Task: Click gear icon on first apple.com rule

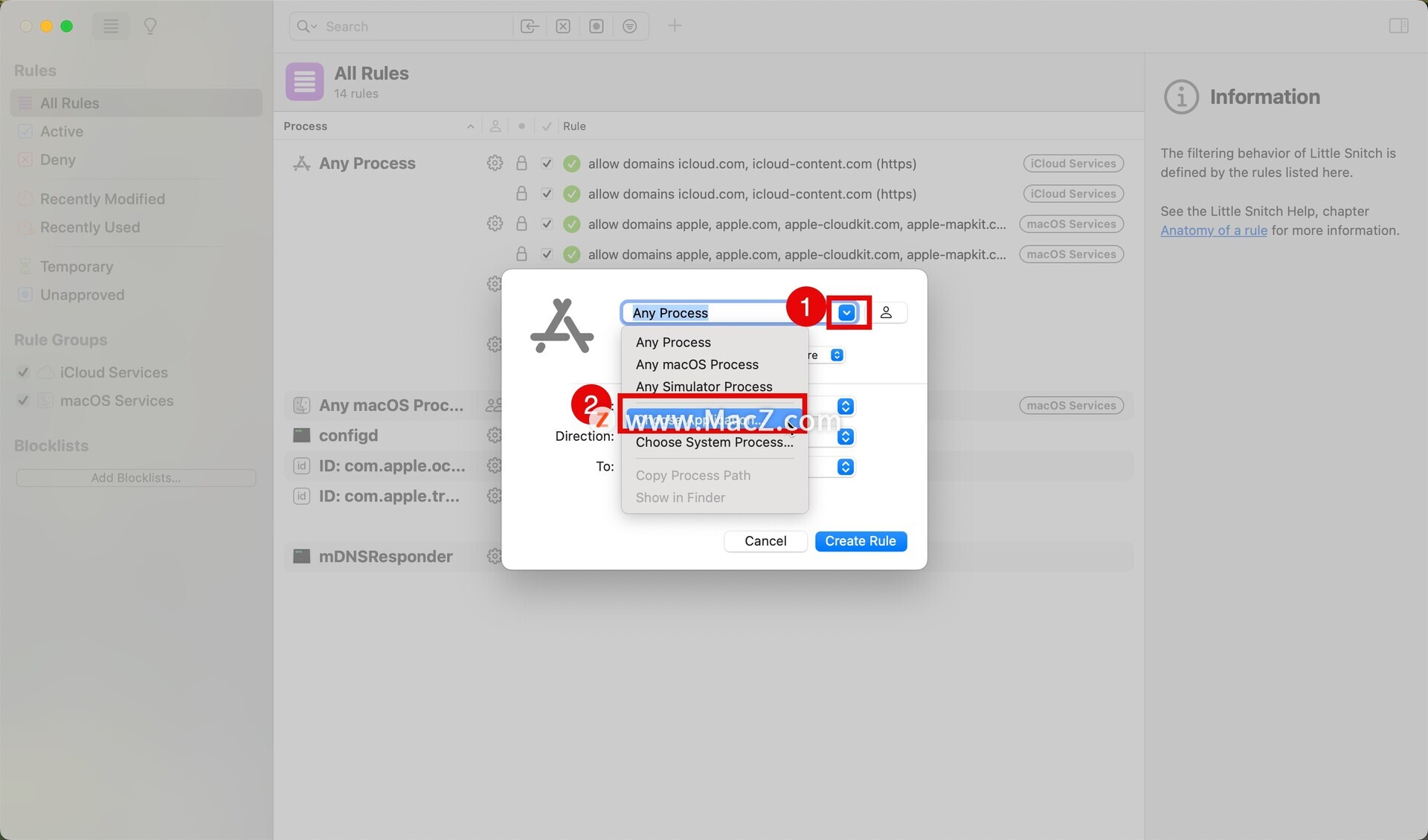Action: pos(495,224)
